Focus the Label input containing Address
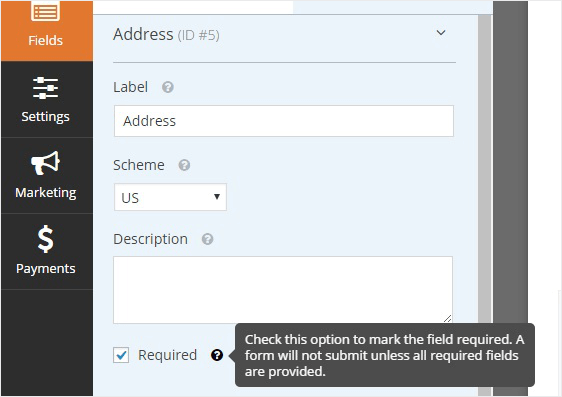562x397 pixels. coord(284,121)
